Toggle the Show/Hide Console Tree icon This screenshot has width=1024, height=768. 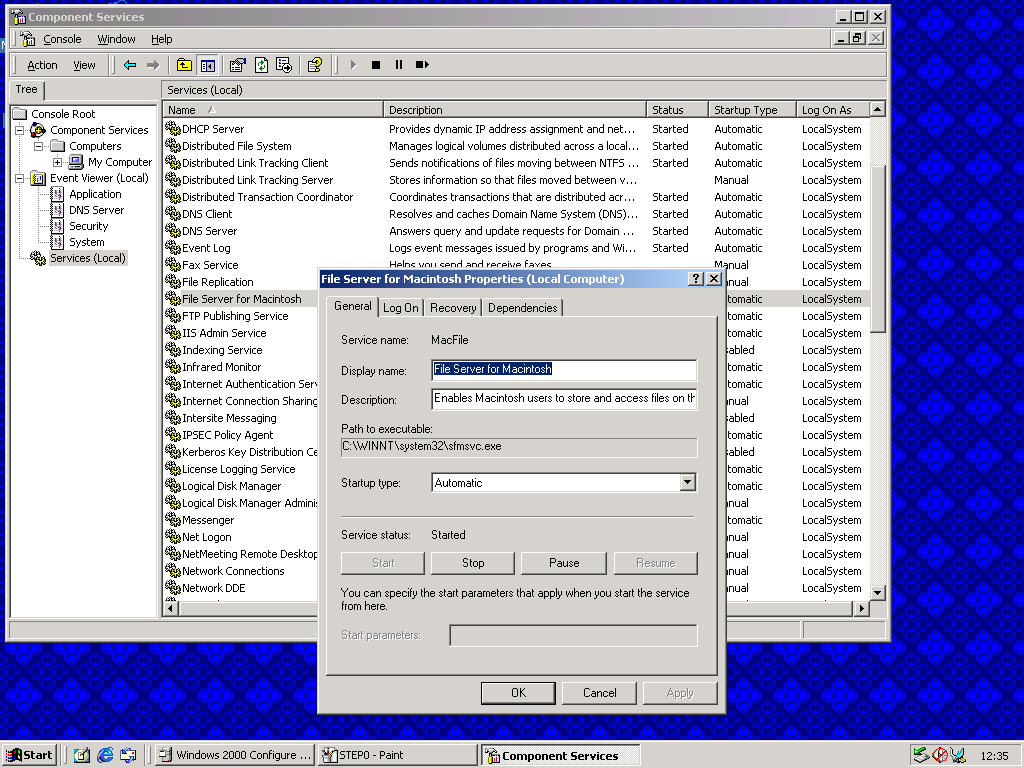point(208,65)
